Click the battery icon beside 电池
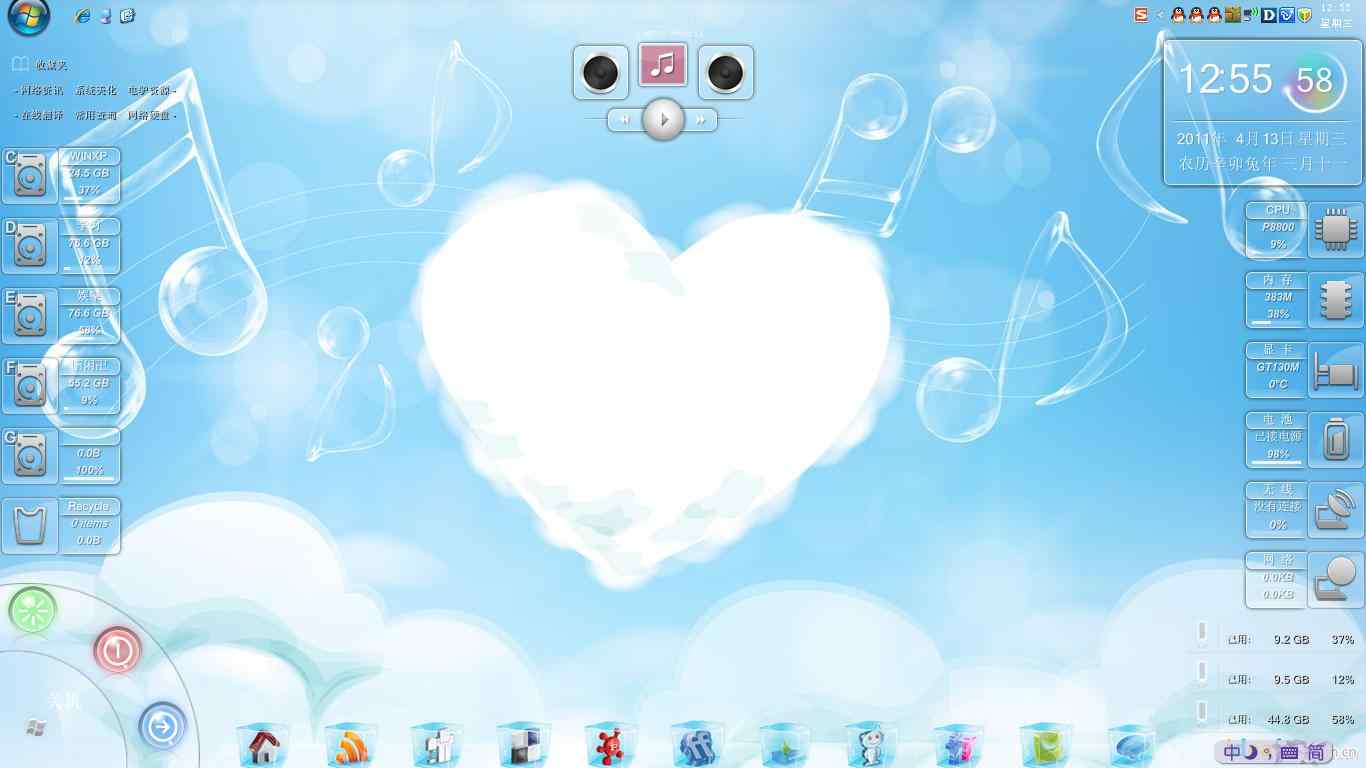This screenshot has width=1366, height=768. tap(1336, 440)
